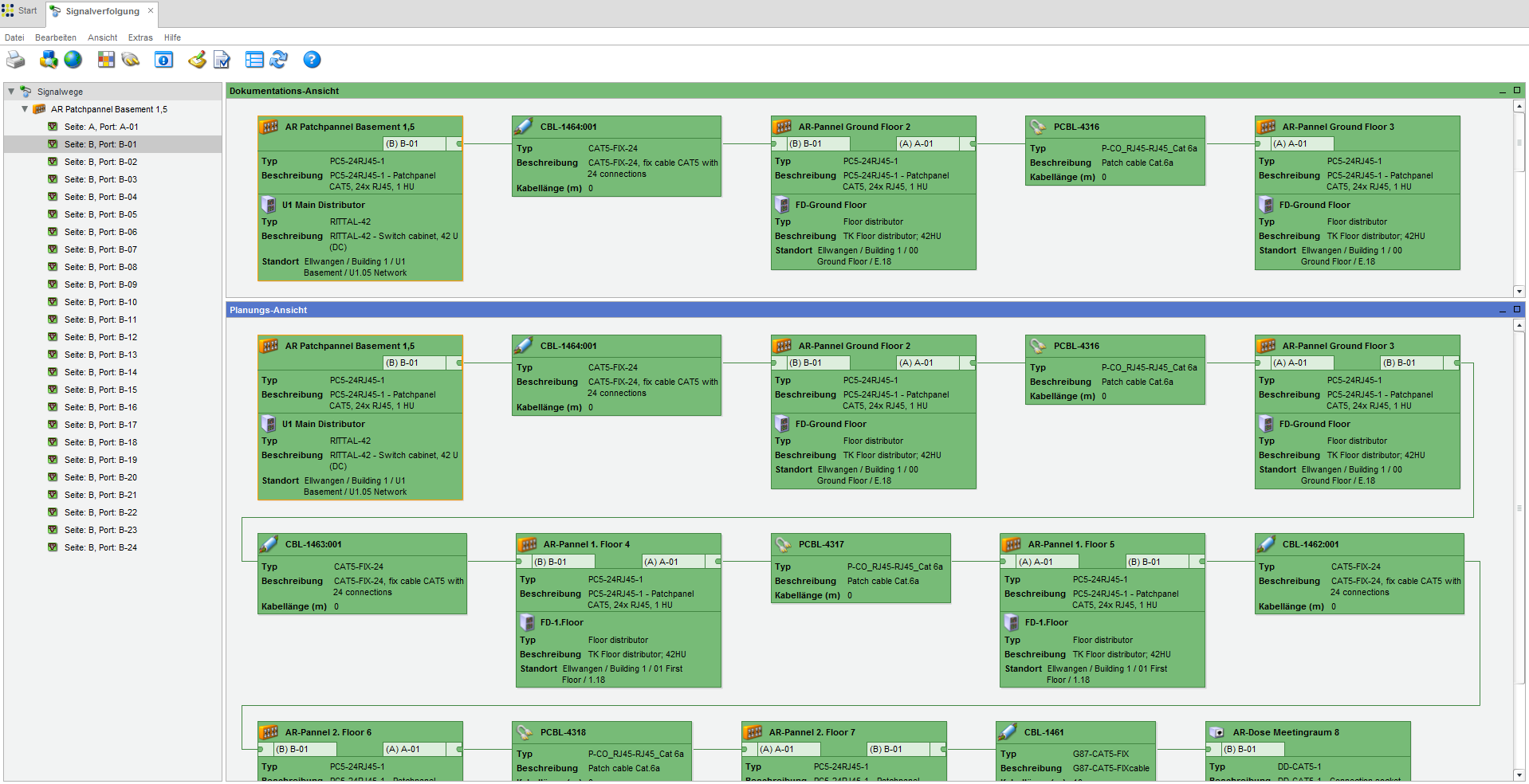Viewport: 1529px width, 784px height.
Task: Select tree item Seite: A, Port: A-01
Action: pos(101,127)
